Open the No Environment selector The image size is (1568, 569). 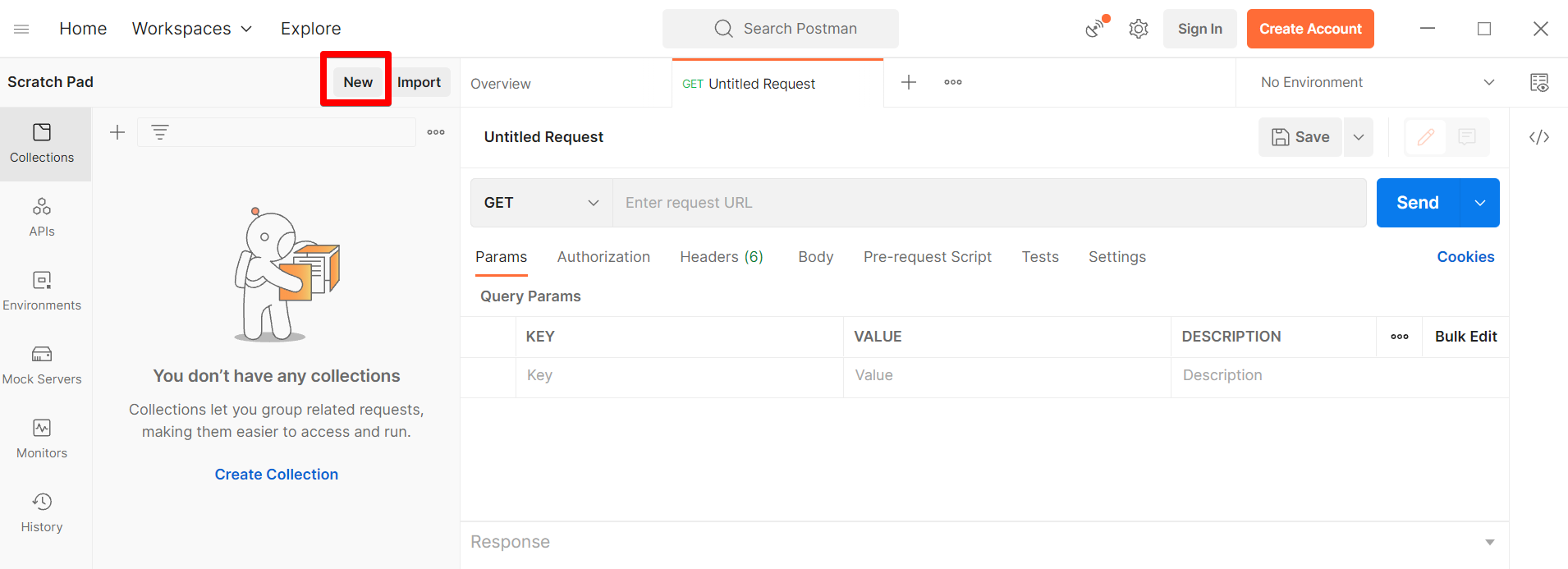pos(1378,82)
